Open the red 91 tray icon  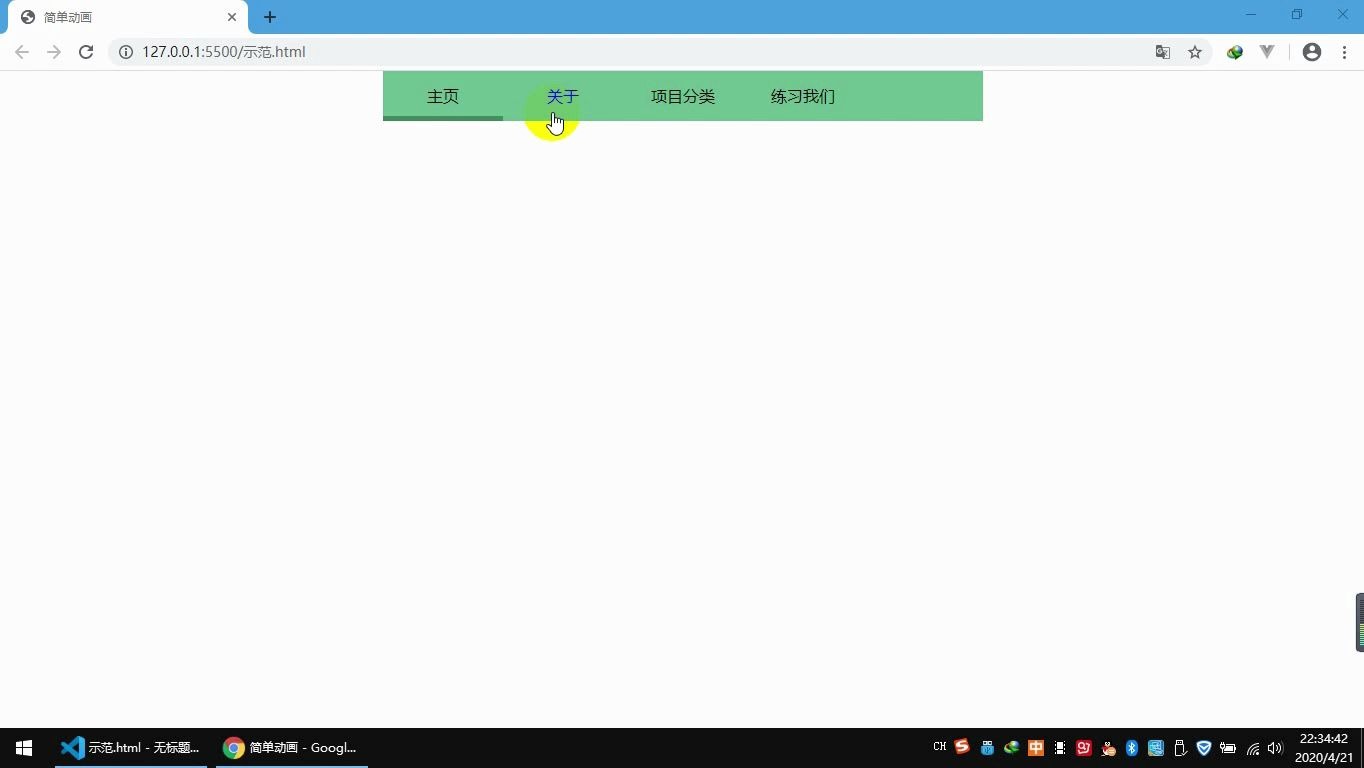[1084, 748]
